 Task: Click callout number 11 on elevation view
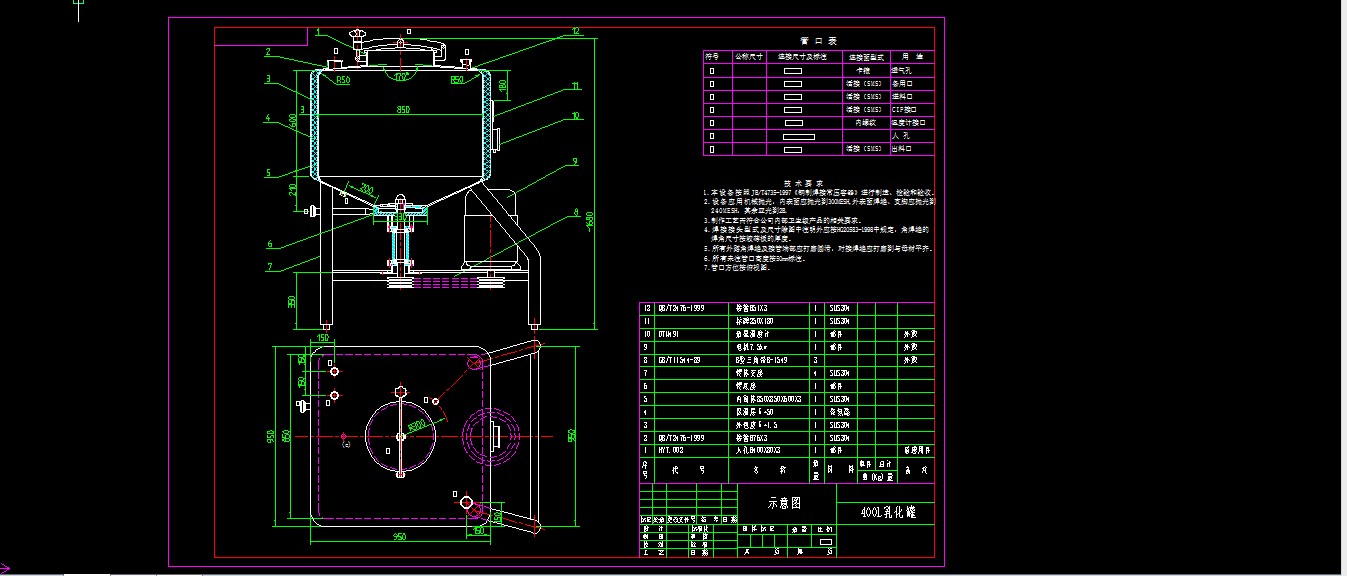pyautogui.click(x=575, y=85)
